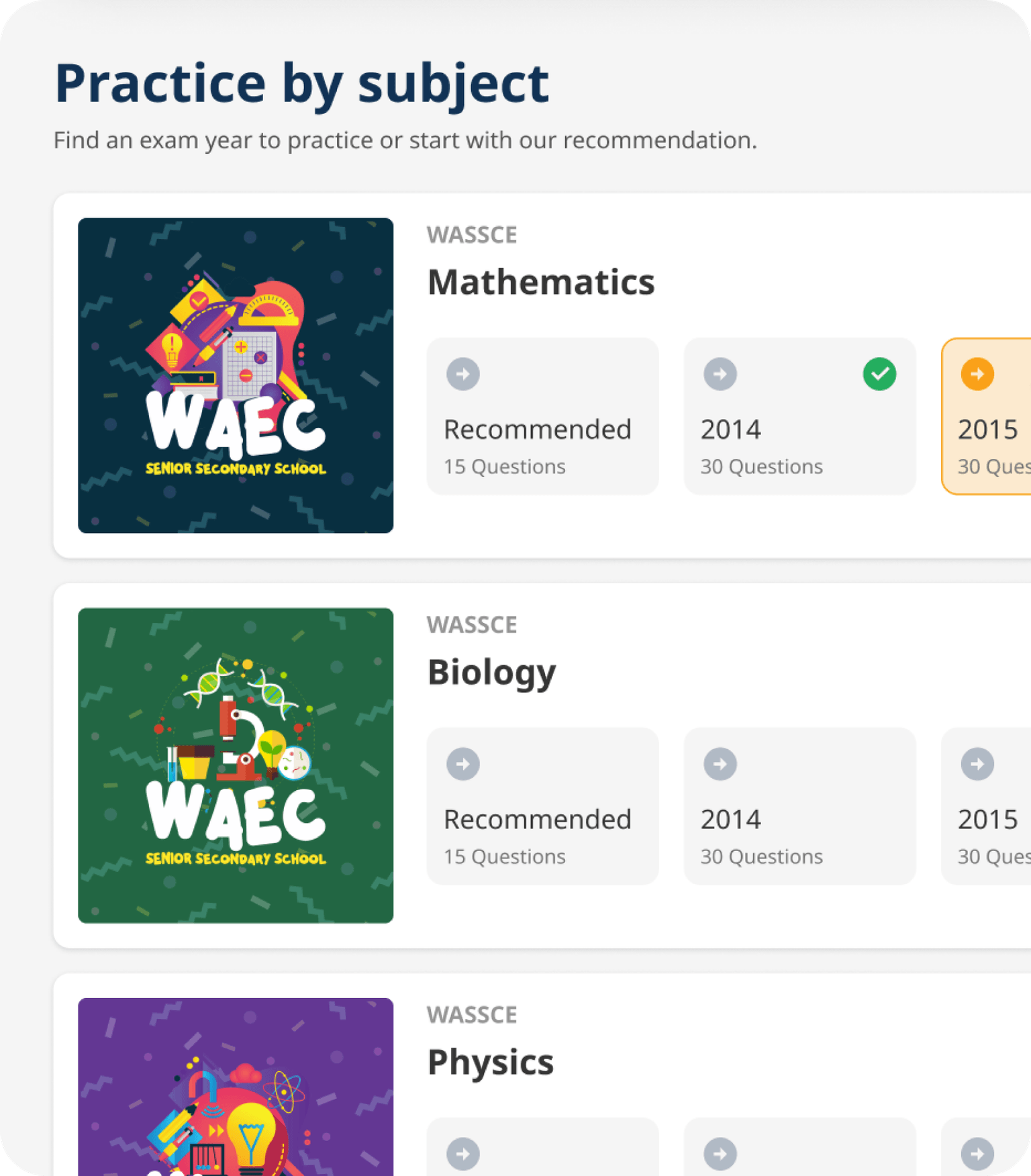Click the Physics WAEC cover thumbnail

pyautogui.click(x=236, y=1086)
